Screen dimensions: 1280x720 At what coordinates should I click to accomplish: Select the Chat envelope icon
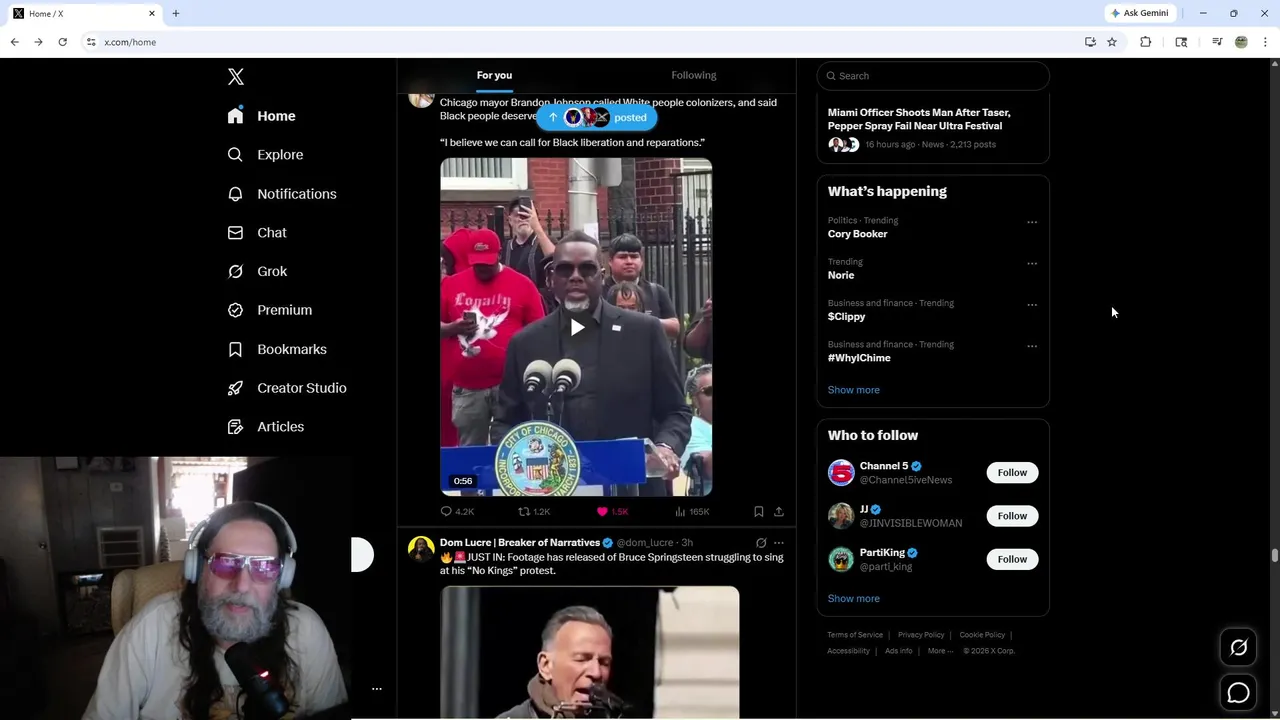[x=235, y=233]
